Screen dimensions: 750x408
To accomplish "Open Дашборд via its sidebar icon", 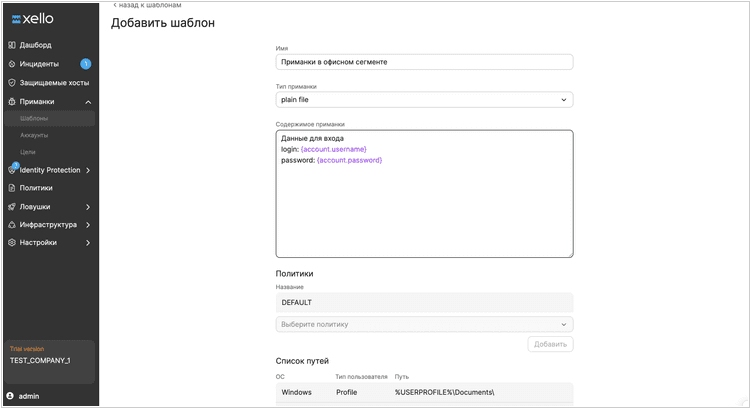I will pos(12,45).
